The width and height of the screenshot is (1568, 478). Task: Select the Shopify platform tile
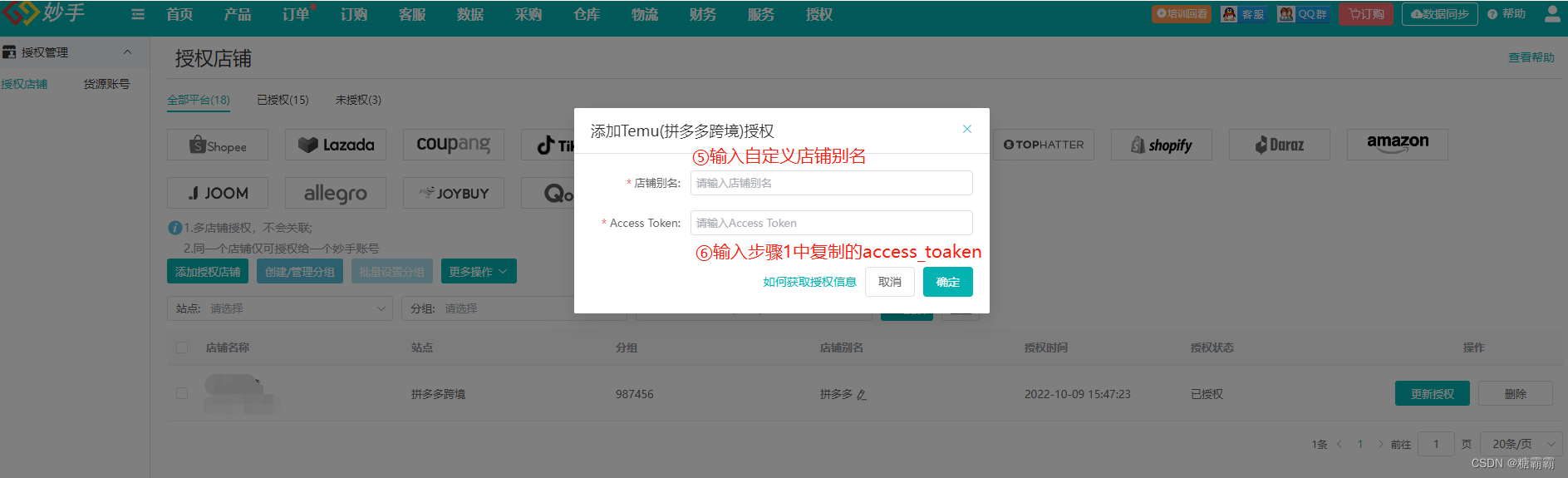click(1162, 145)
